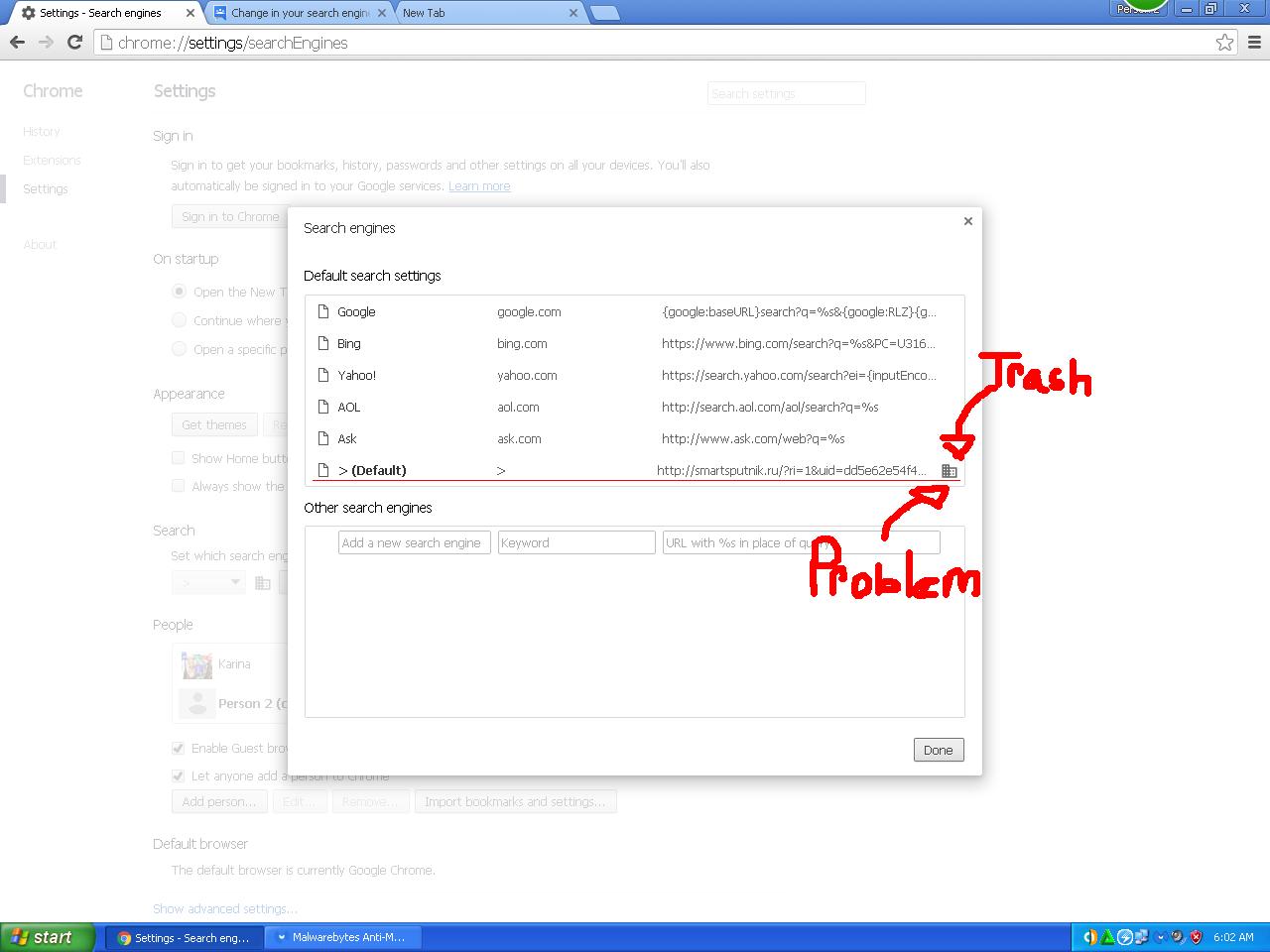Bookmark this page with the star icon
This screenshot has width=1270, height=952.
[1224, 42]
